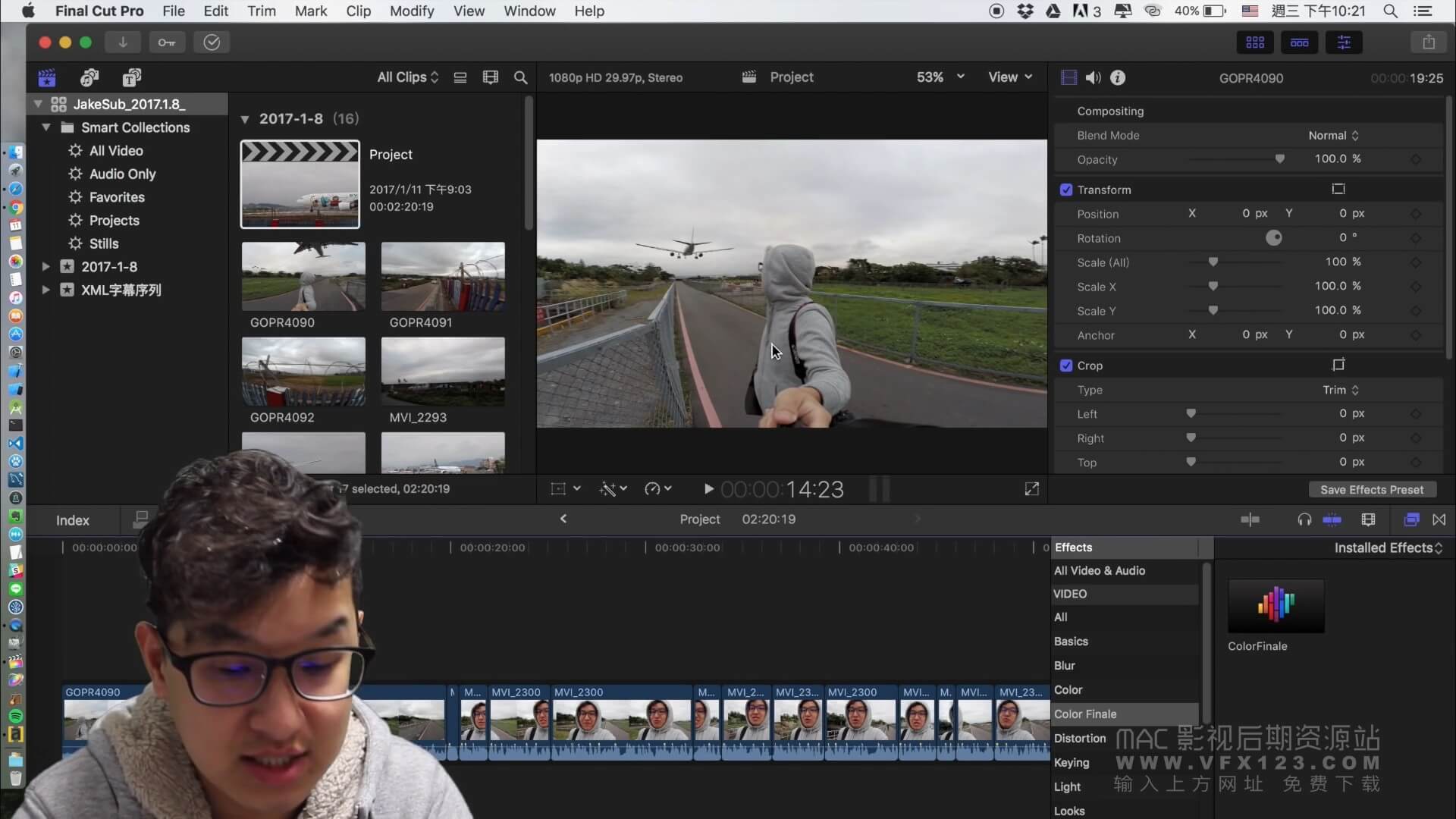Open the Window menu
1456x819 pixels.
(x=529, y=11)
